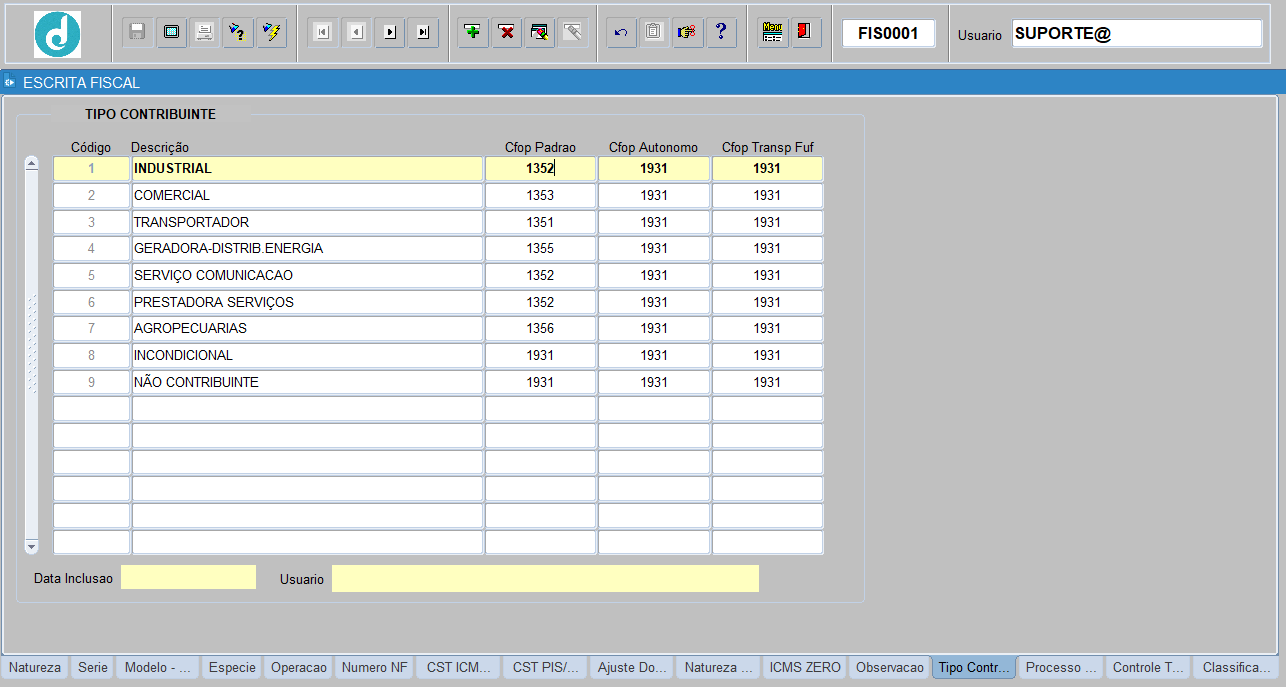The height and width of the screenshot is (687, 1286).
Task: Select the INDUSTRIAL description cell
Action: coord(307,169)
